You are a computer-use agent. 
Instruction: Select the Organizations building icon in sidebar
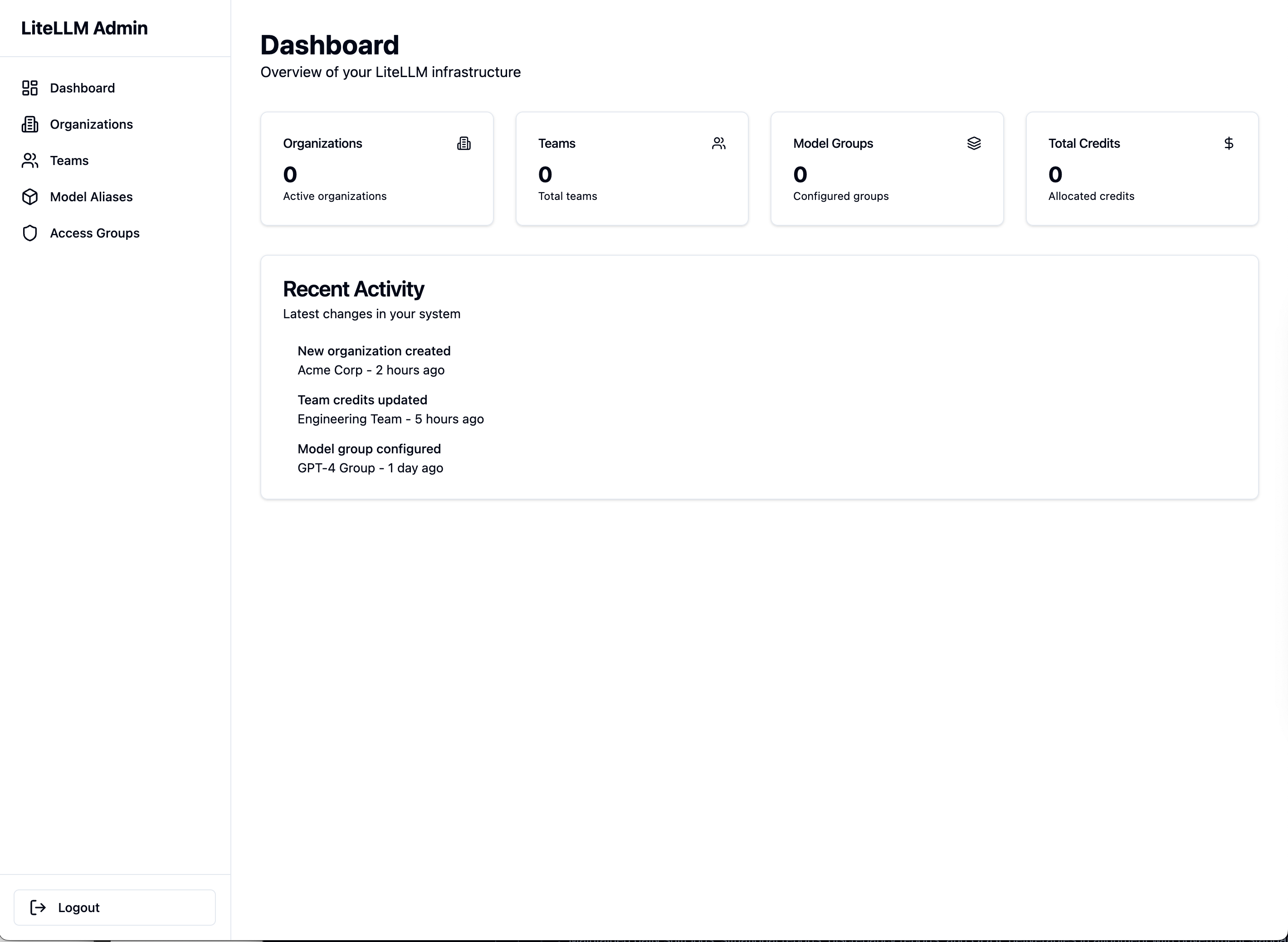tap(30, 124)
